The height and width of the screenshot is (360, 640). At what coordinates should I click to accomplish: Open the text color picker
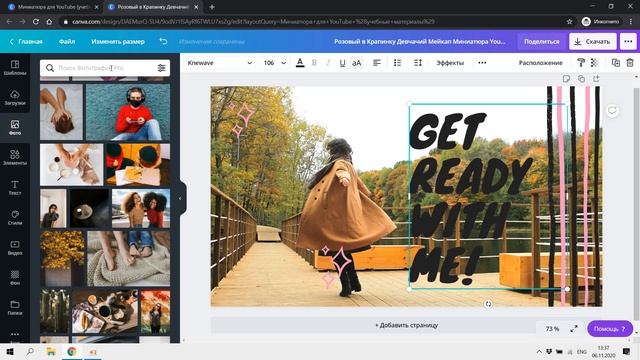click(300, 63)
